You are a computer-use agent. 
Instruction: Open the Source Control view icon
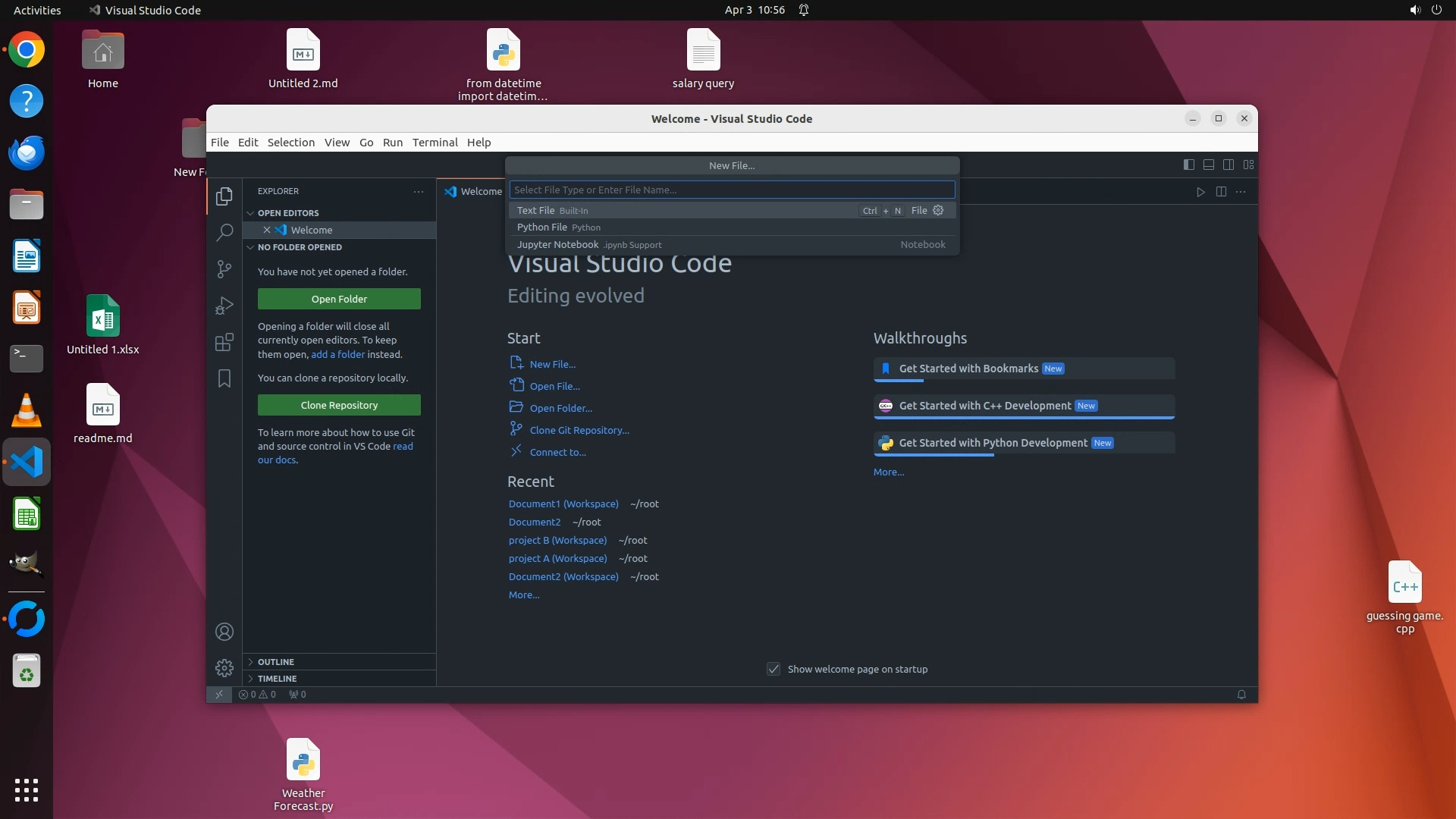(x=224, y=269)
